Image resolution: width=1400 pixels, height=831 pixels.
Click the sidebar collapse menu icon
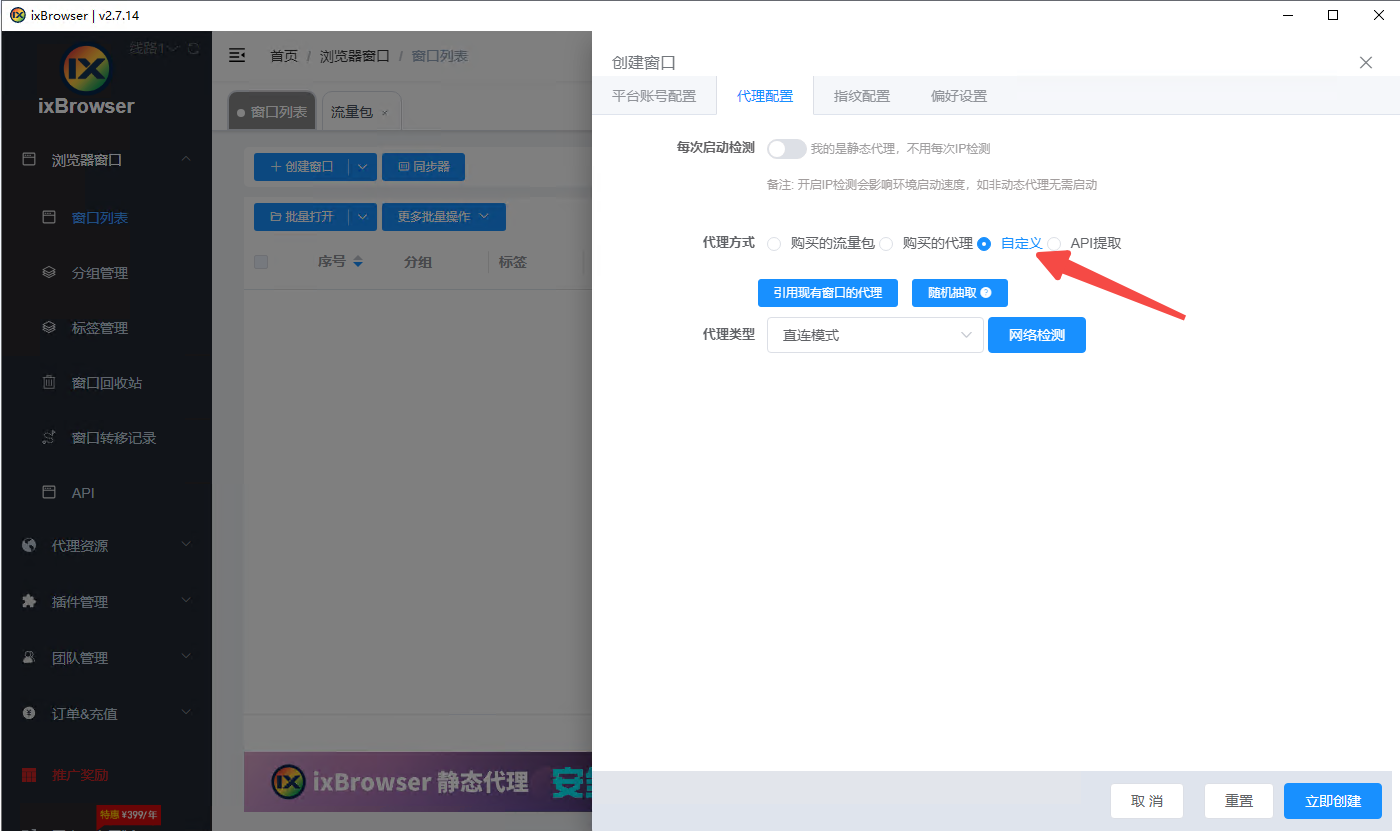click(237, 55)
